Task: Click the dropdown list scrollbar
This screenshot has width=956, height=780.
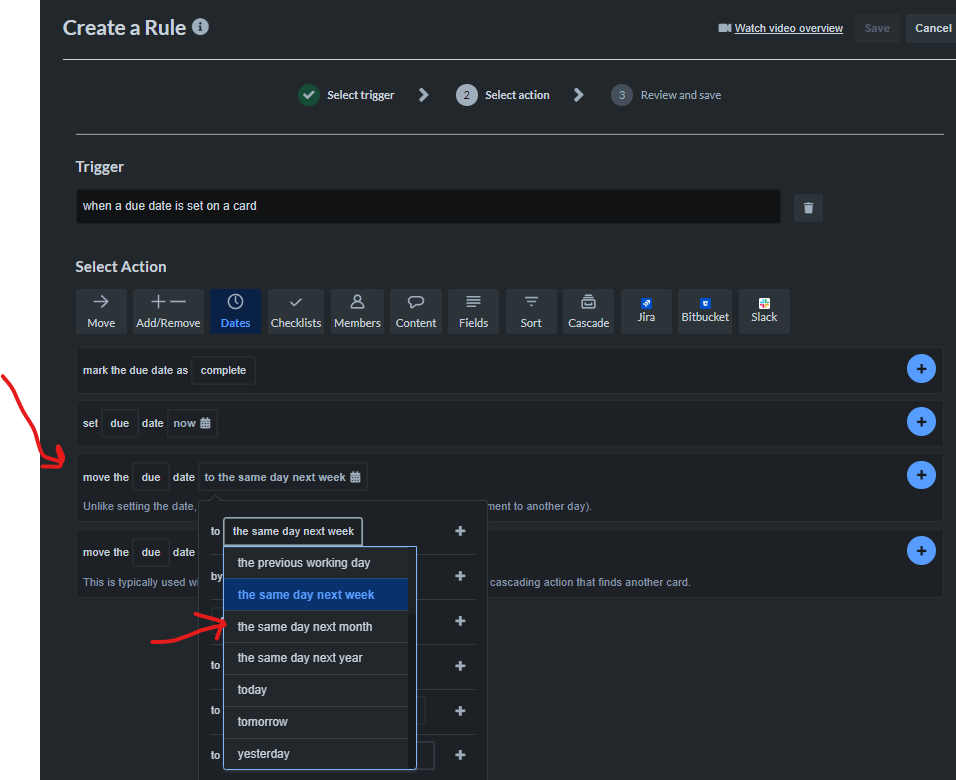Action: tap(412, 658)
